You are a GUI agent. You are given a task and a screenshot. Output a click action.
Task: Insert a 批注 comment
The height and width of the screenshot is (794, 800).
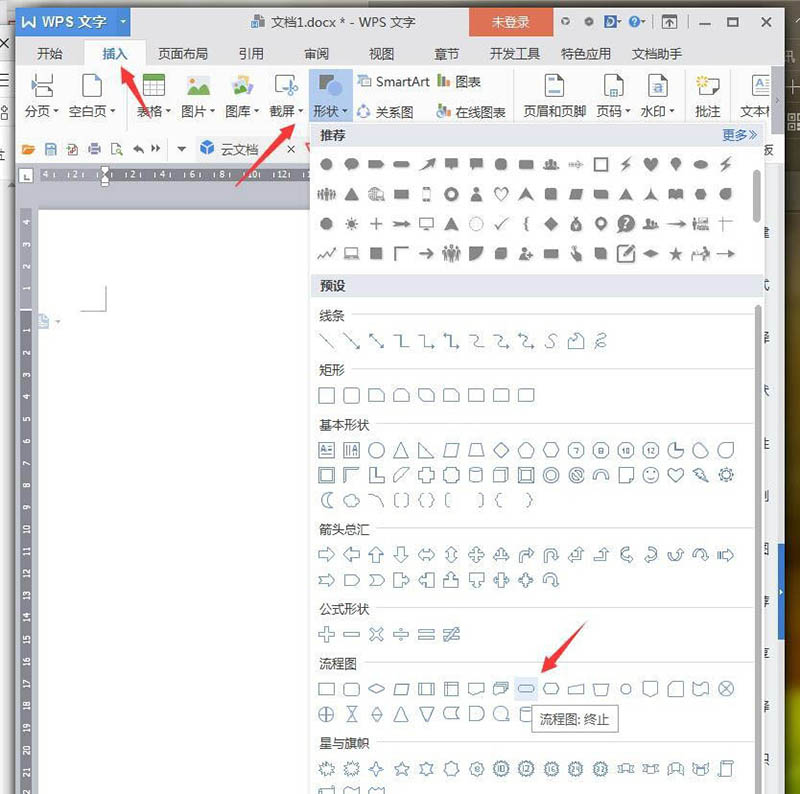click(x=708, y=96)
